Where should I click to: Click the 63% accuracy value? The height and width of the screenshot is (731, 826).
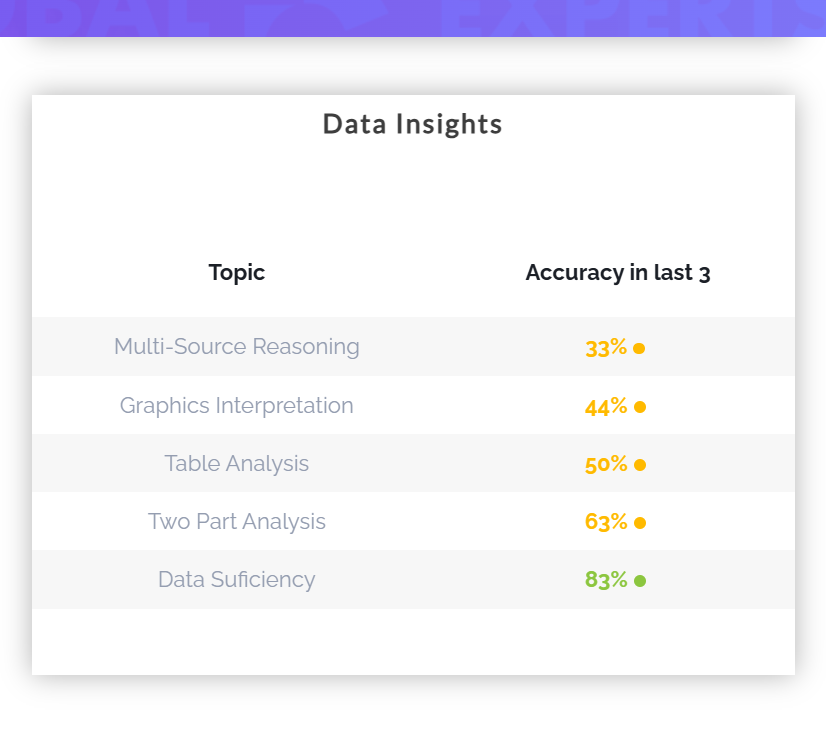coord(606,522)
